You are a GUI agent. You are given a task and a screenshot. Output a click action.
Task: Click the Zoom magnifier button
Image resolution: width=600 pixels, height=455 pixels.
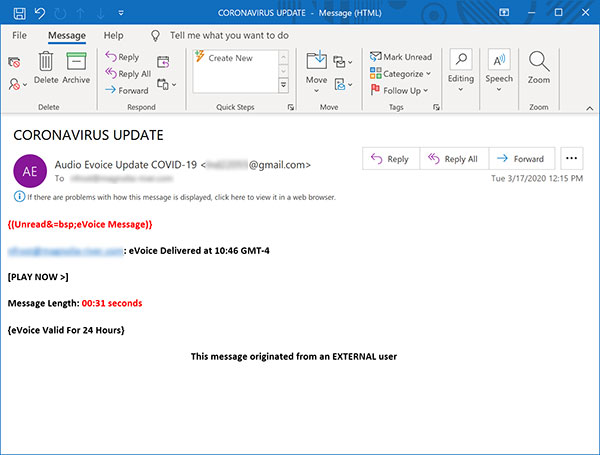[539, 68]
